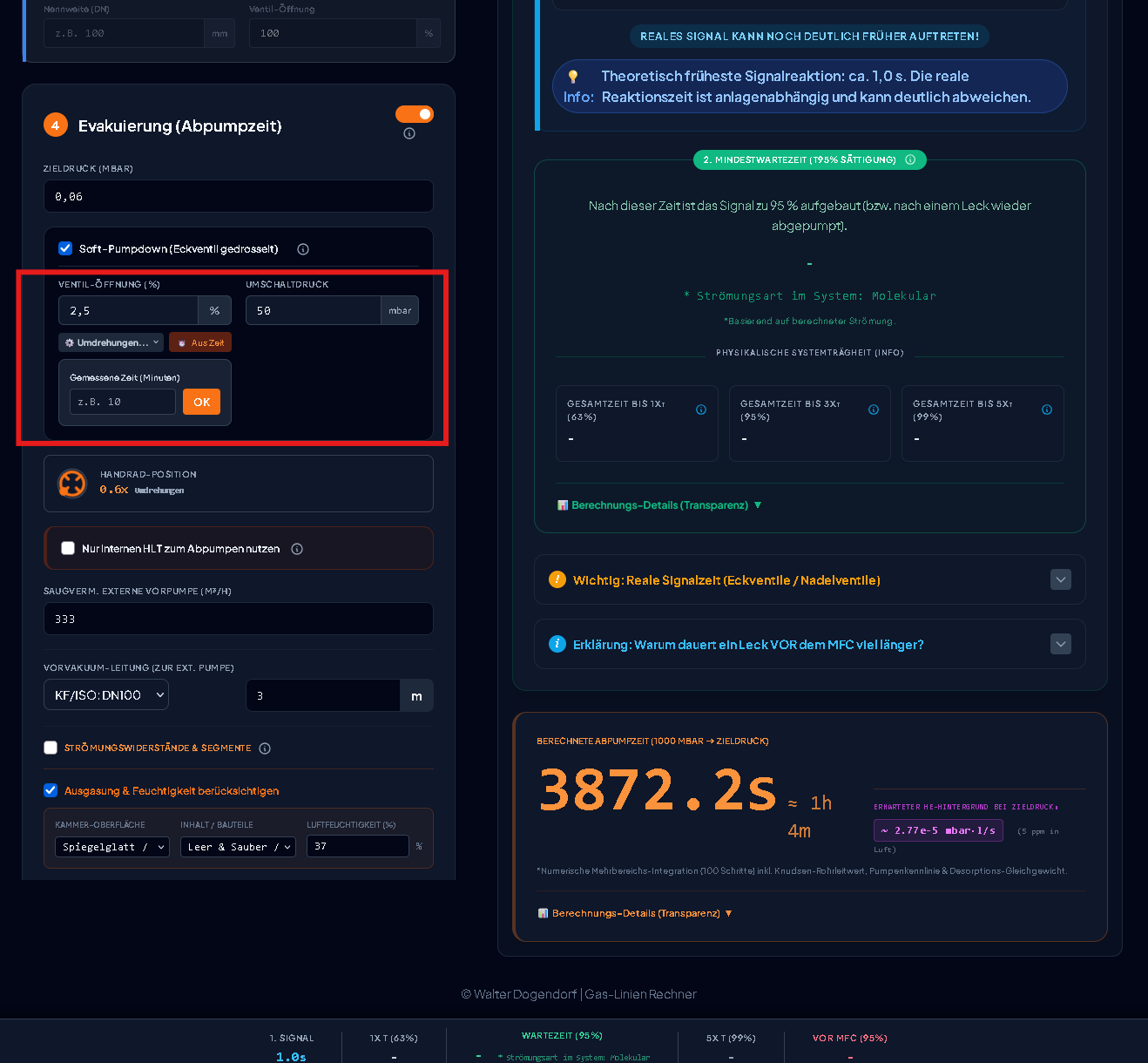This screenshot has height=1063, width=1148.
Task: Expand green Berechnungs-Details (Transparenz) section
Action: [659, 505]
